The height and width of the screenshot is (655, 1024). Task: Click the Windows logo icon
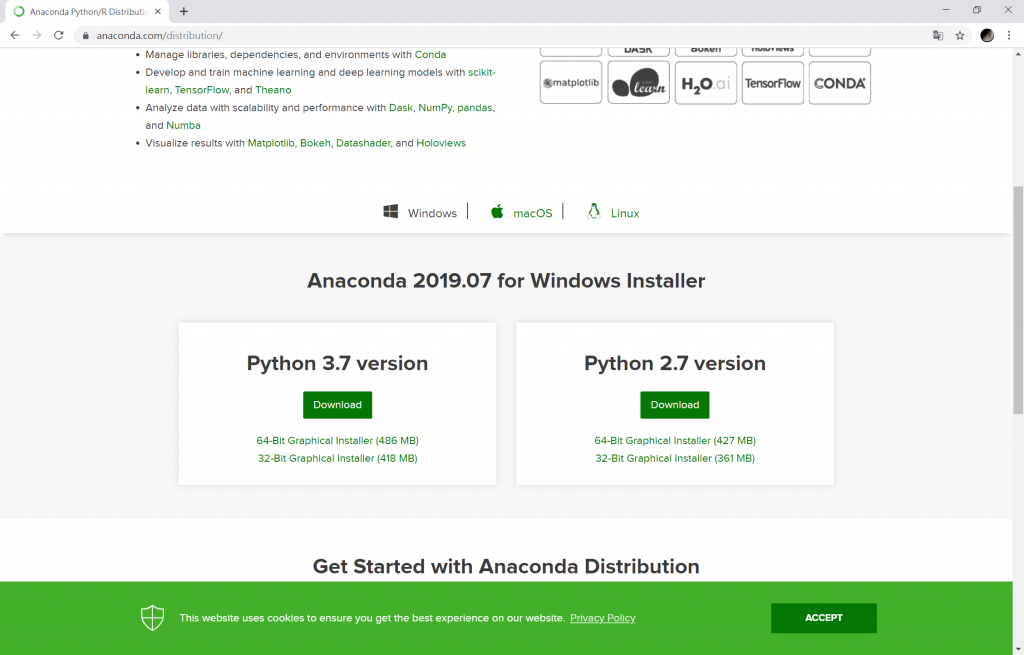pos(391,211)
